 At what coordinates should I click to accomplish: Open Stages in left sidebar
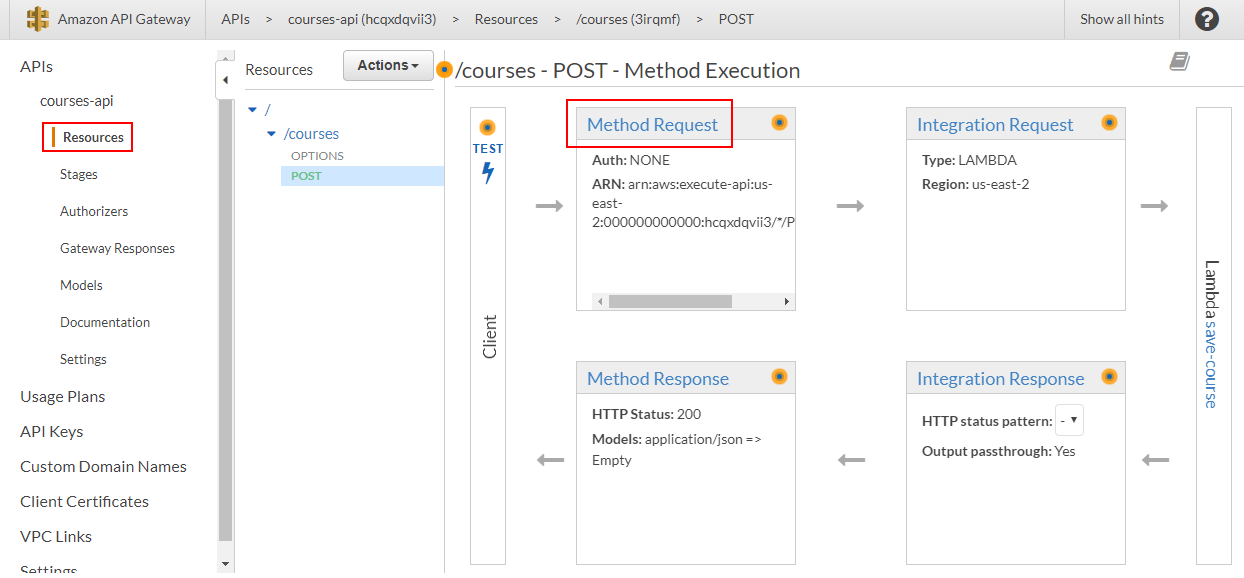point(79,174)
